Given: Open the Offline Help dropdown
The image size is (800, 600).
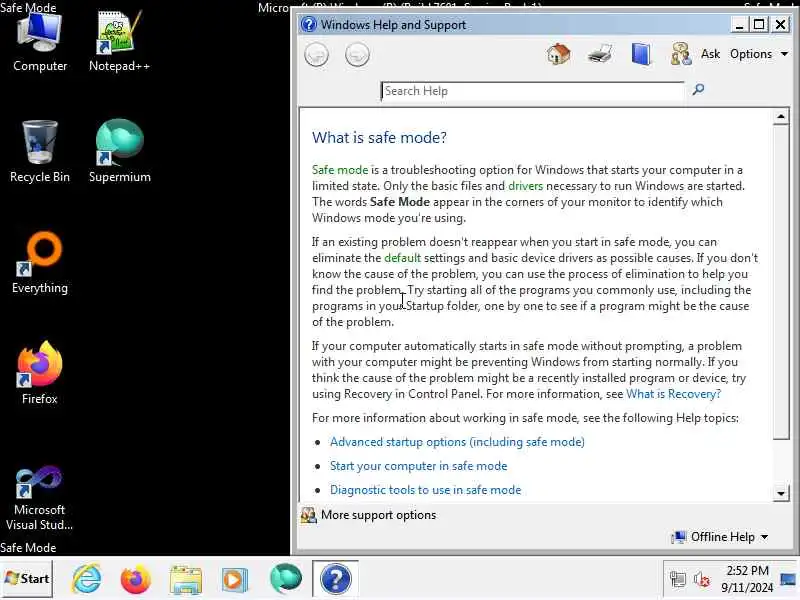Looking at the screenshot, I should (720, 537).
